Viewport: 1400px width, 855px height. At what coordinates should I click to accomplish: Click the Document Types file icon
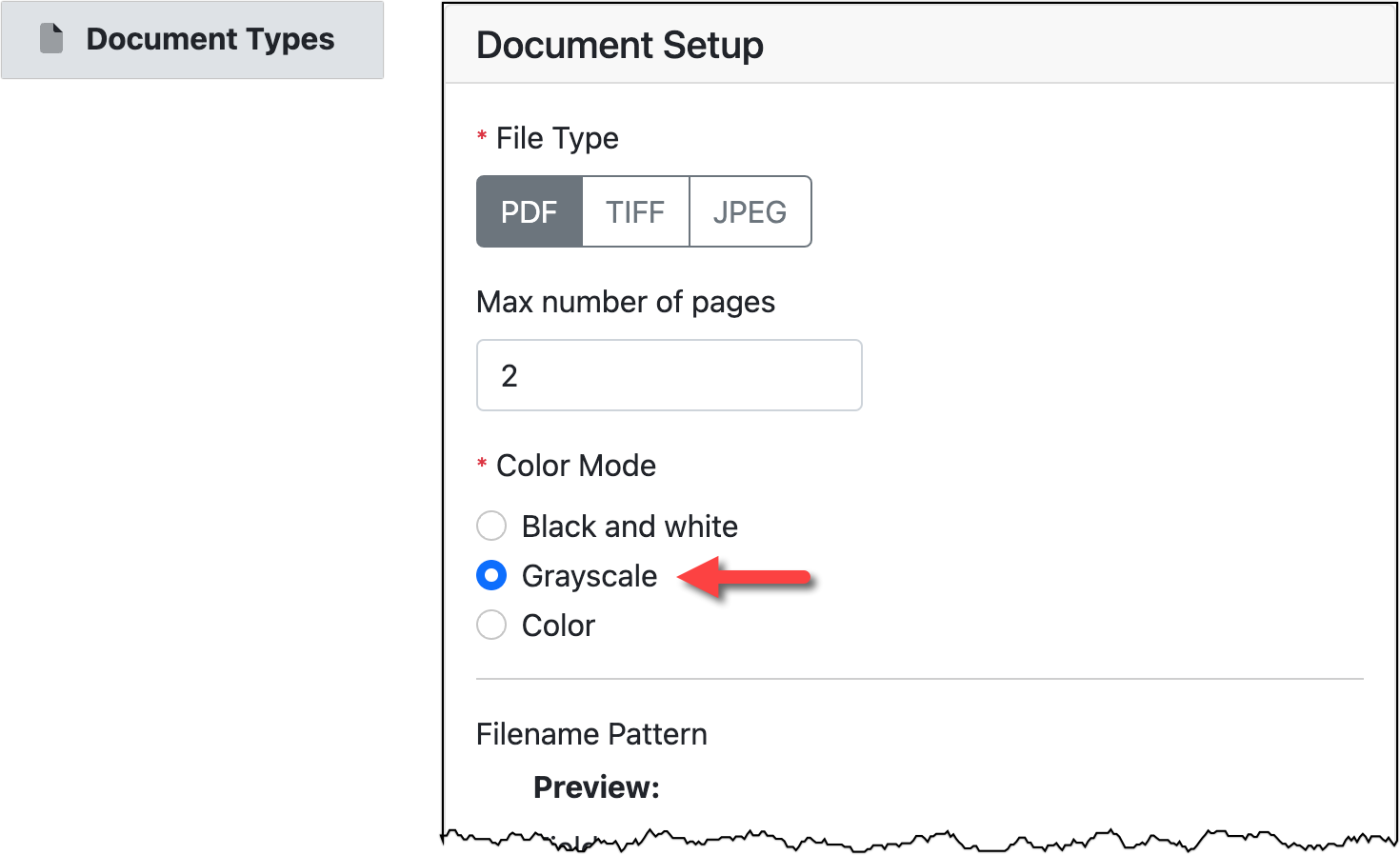click(x=51, y=39)
